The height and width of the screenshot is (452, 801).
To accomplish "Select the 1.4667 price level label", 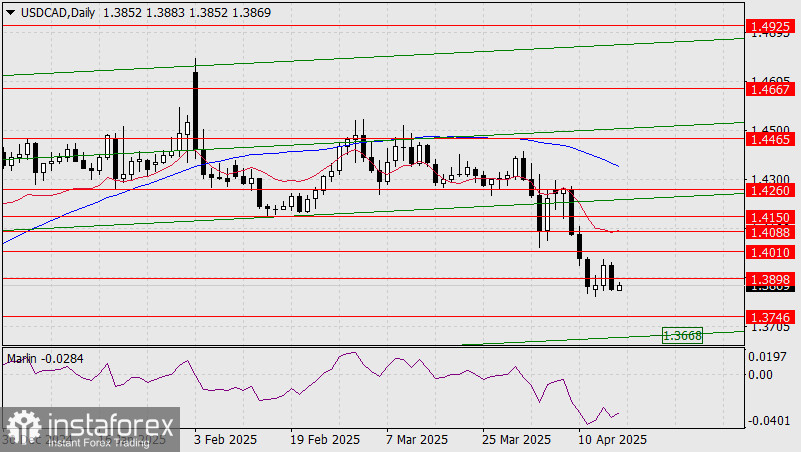I will [770, 89].
